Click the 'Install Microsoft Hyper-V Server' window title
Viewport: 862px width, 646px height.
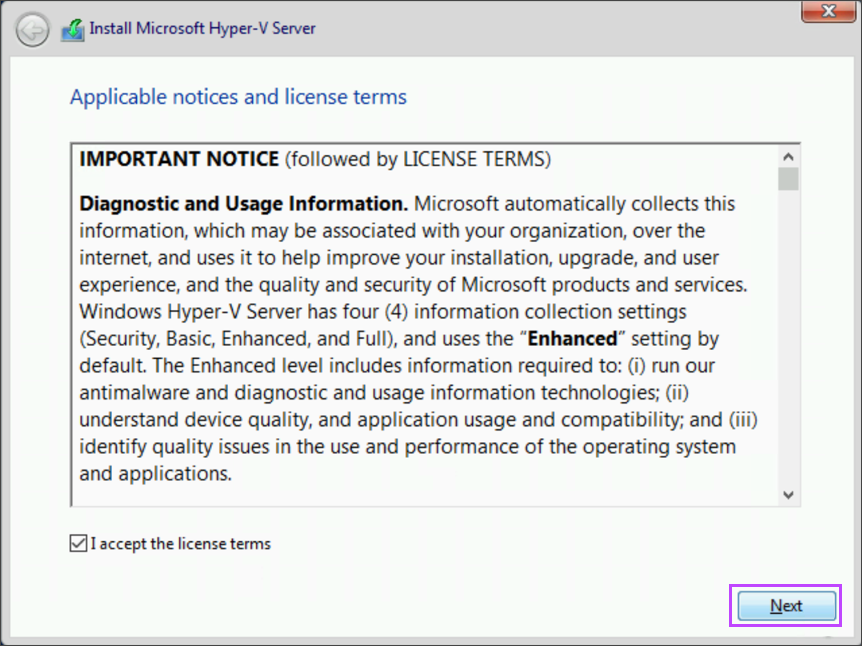click(202, 29)
